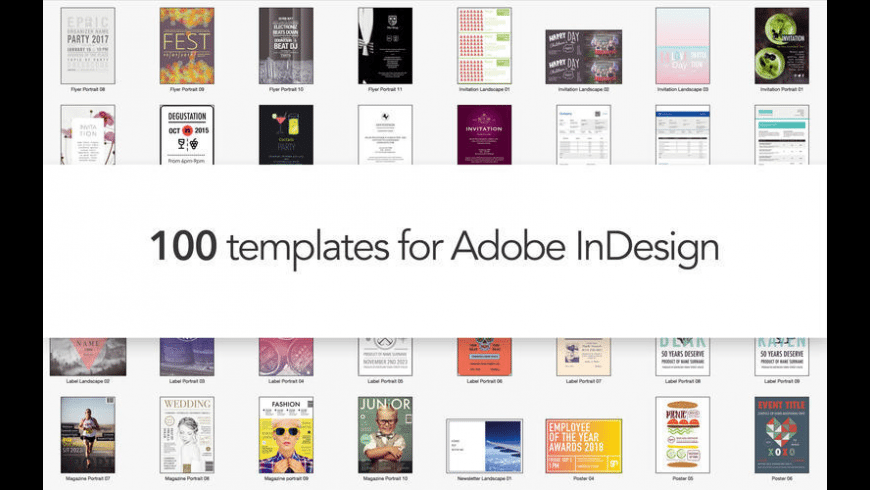870x490 pixels.
Task: Click the 'Invitation Landscape 03' label
Action: tap(682, 89)
